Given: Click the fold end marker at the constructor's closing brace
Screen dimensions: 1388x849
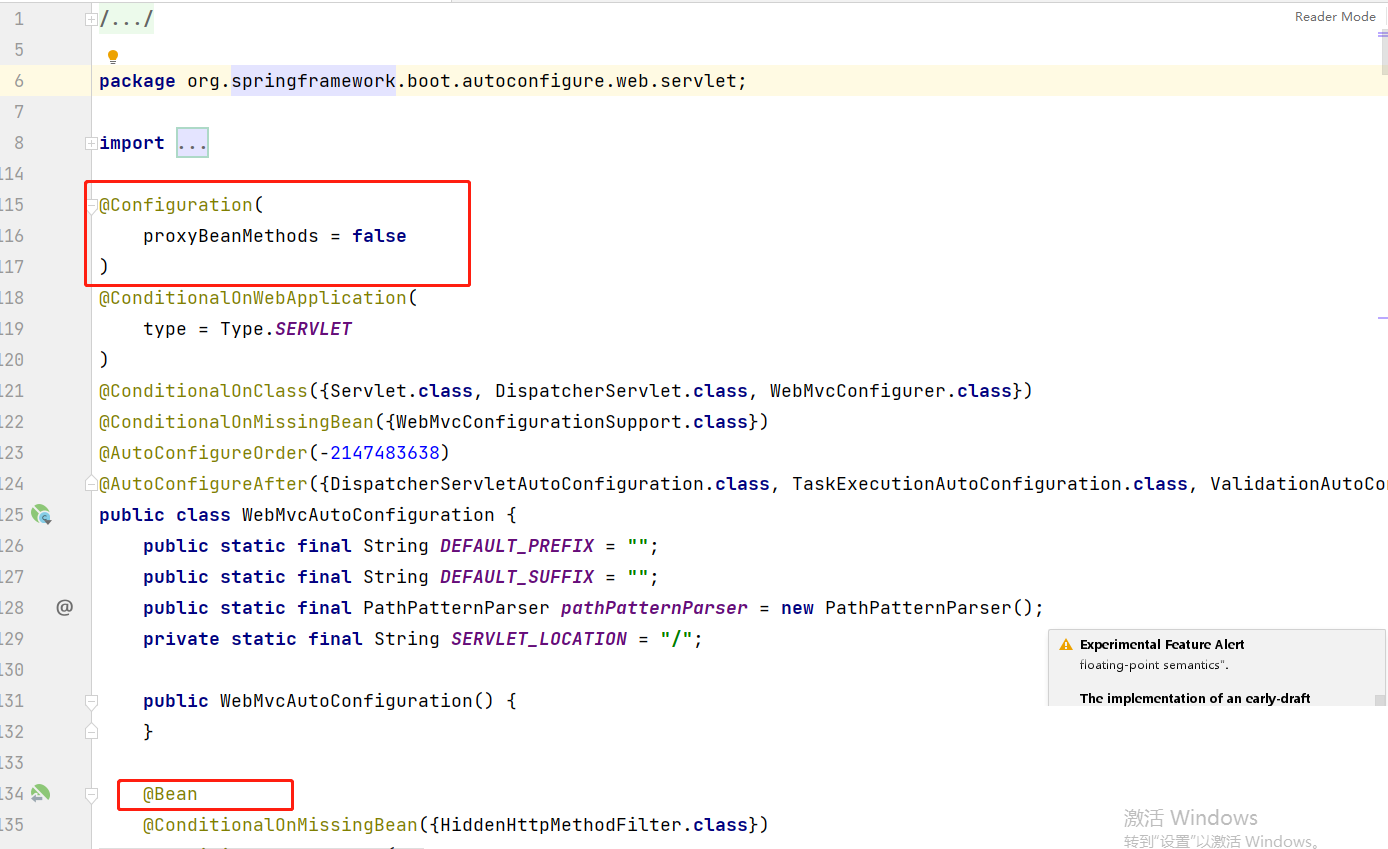Looking at the screenshot, I should [91, 732].
